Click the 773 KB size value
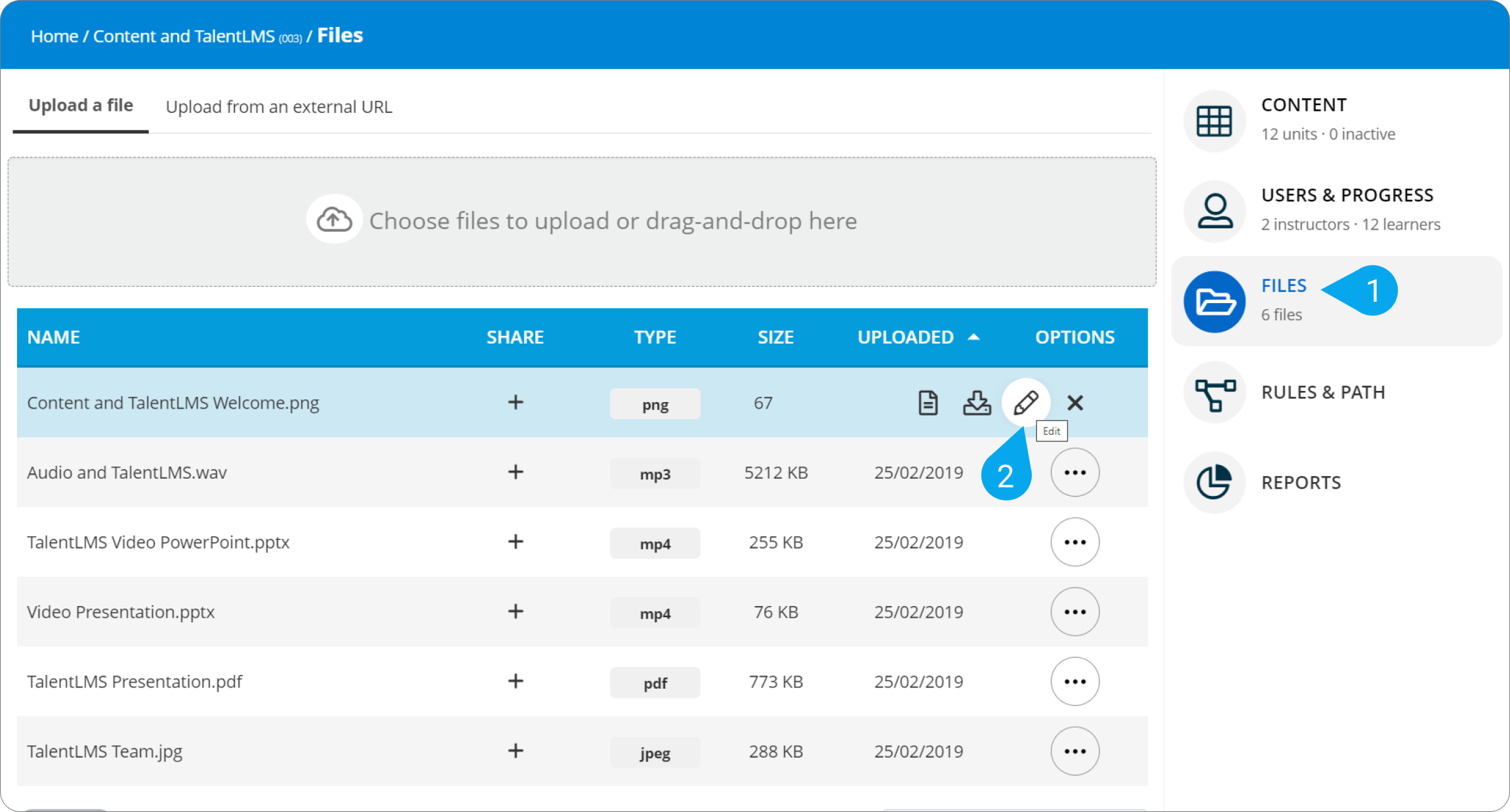This screenshot has width=1510, height=812. pos(776,681)
